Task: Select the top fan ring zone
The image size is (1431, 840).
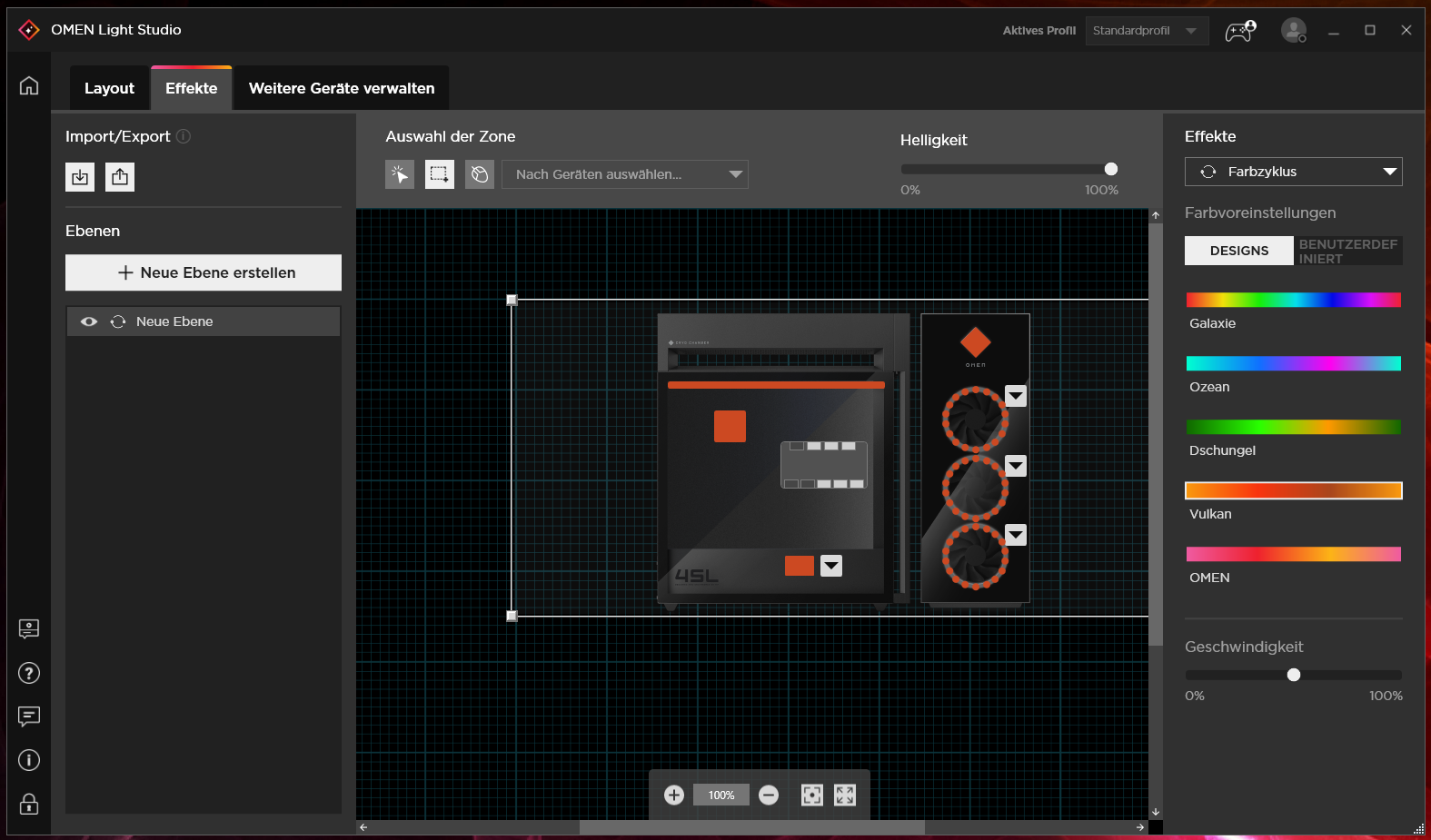Action: pyautogui.click(x=975, y=419)
